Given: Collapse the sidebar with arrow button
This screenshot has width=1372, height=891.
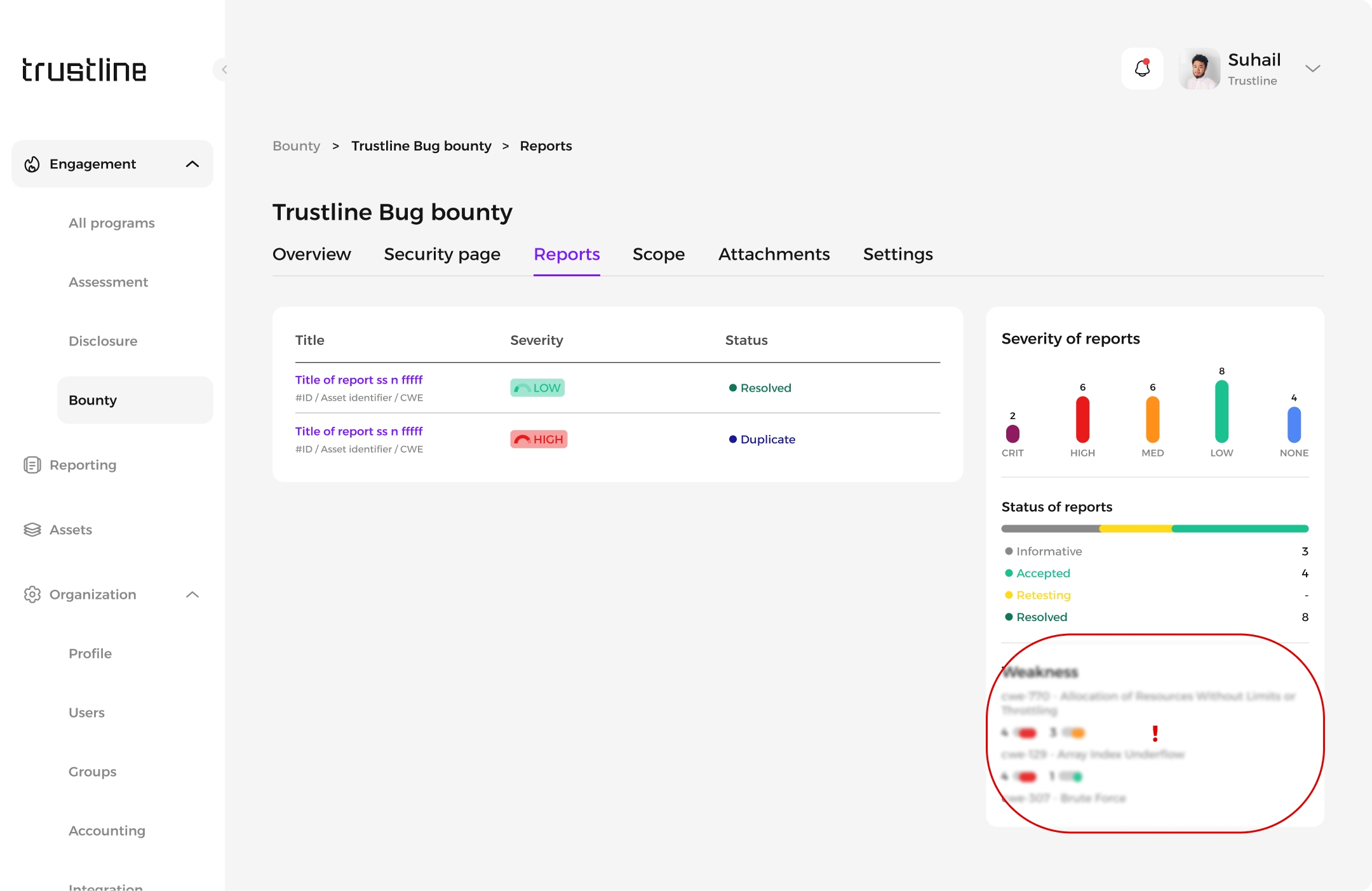Looking at the screenshot, I should point(223,69).
